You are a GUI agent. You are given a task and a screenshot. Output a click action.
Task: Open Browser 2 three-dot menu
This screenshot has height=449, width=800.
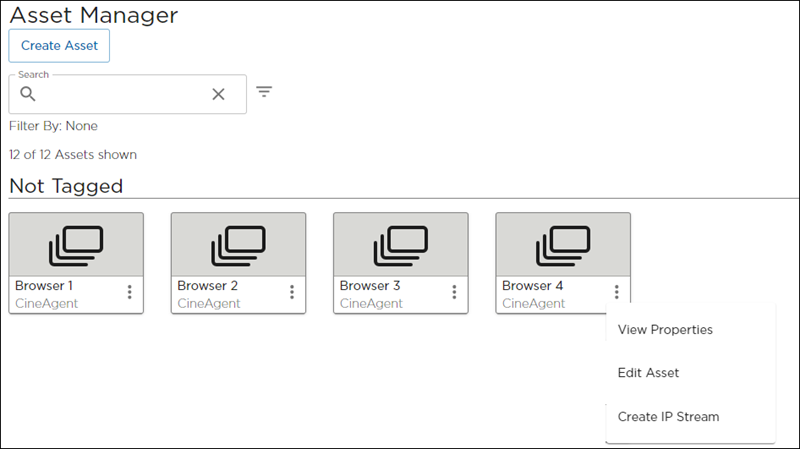(292, 292)
